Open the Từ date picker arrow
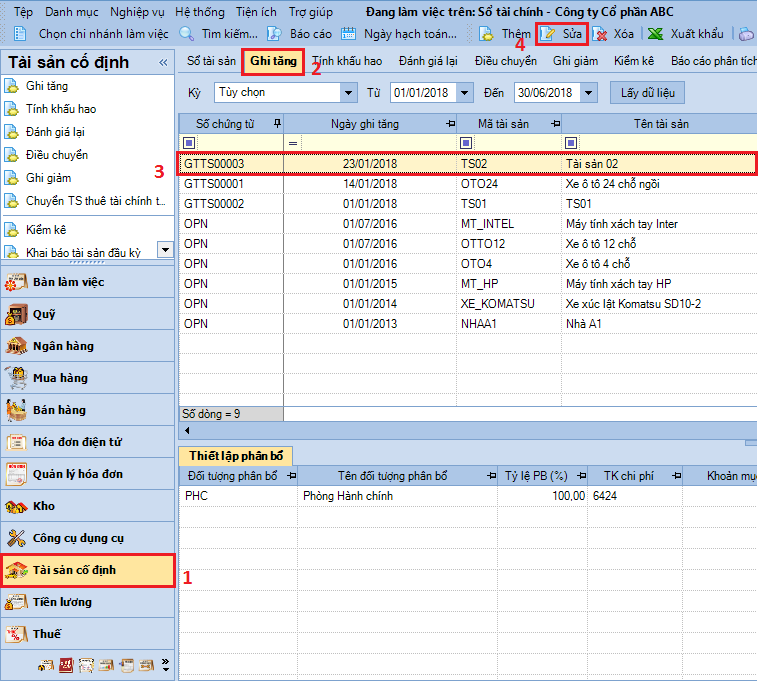Screen dimensions: 758x684 (465, 92)
